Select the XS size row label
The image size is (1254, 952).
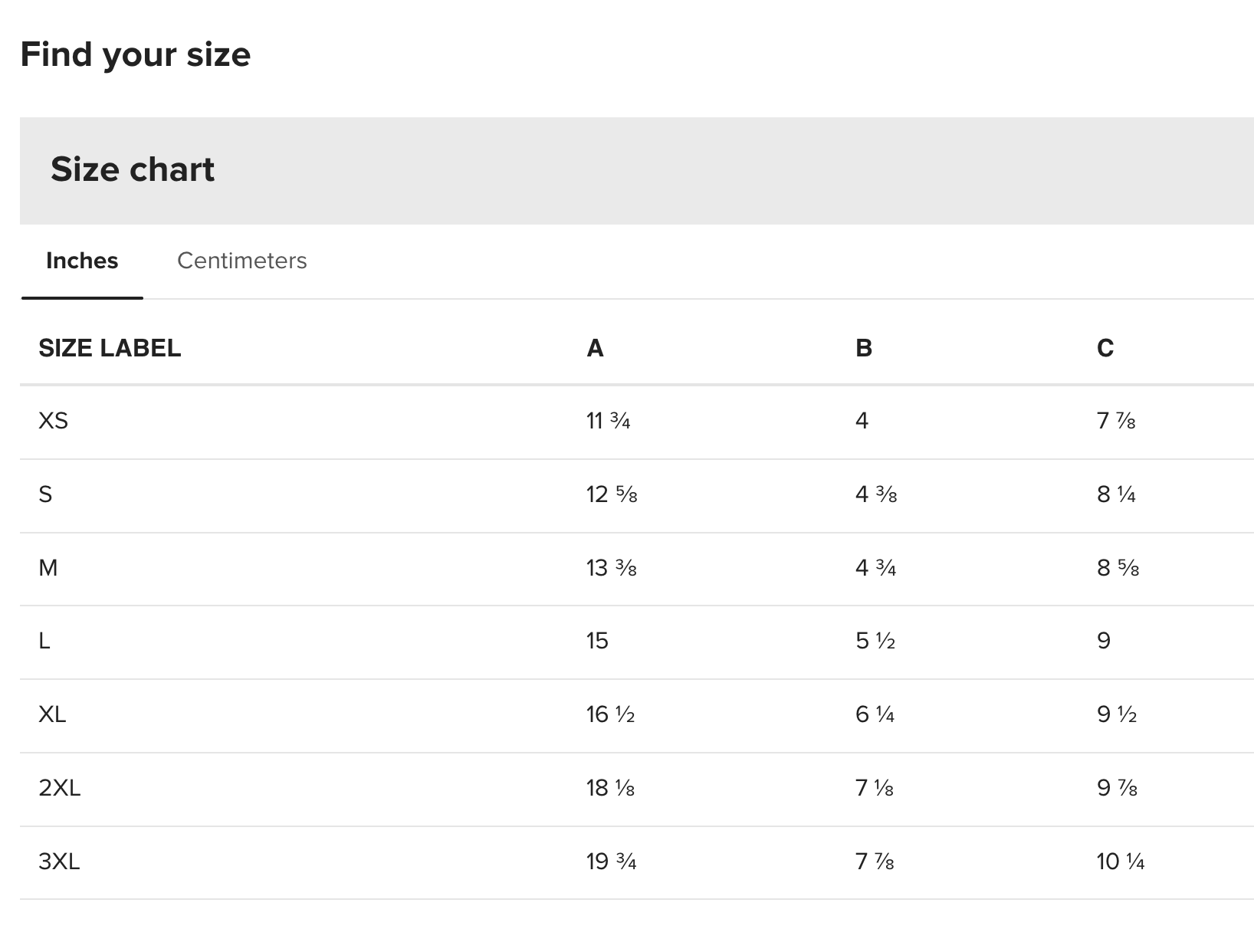(53, 421)
